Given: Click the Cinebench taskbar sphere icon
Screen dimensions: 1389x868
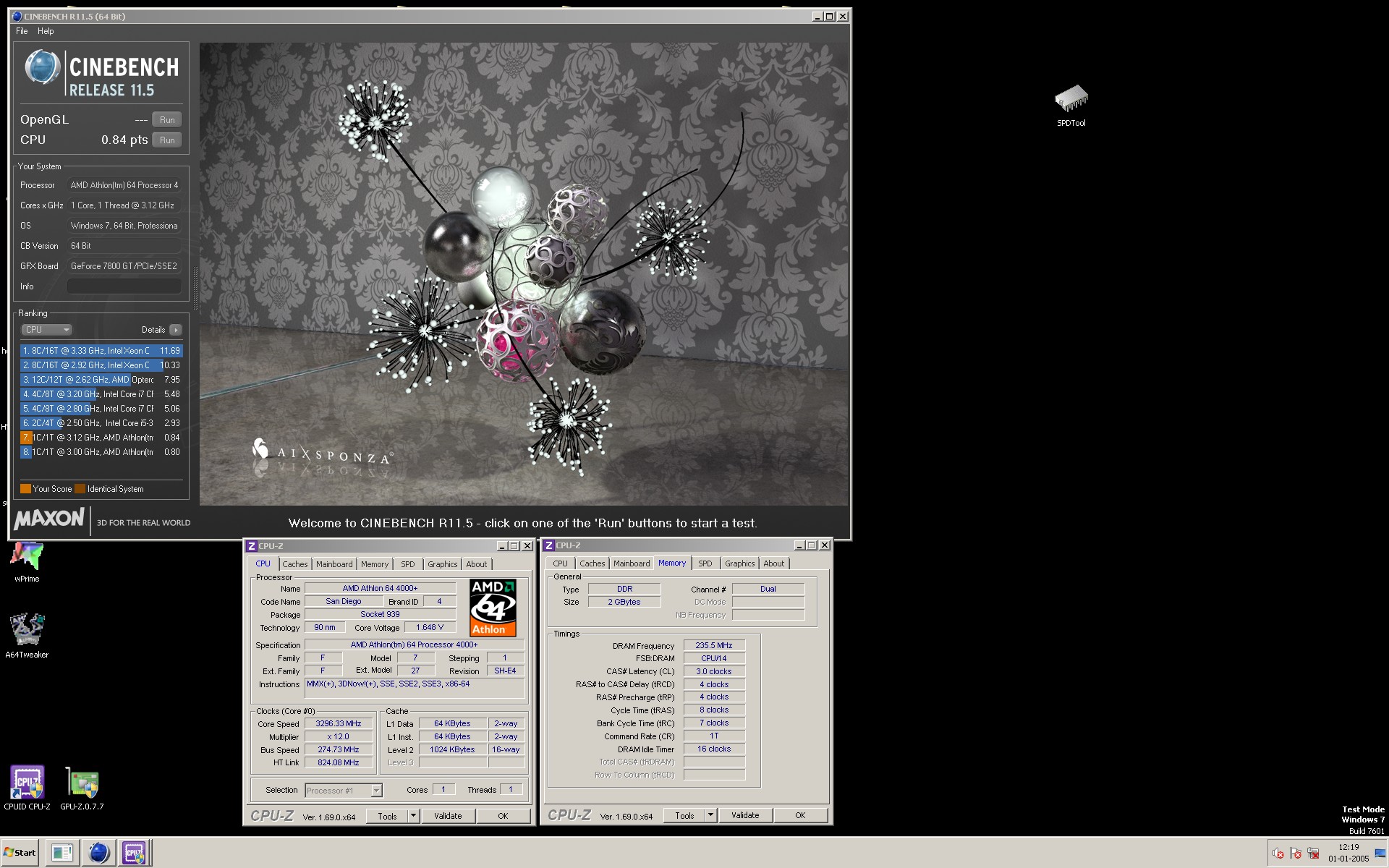Looking at the screenshot, I should [98, 853].
